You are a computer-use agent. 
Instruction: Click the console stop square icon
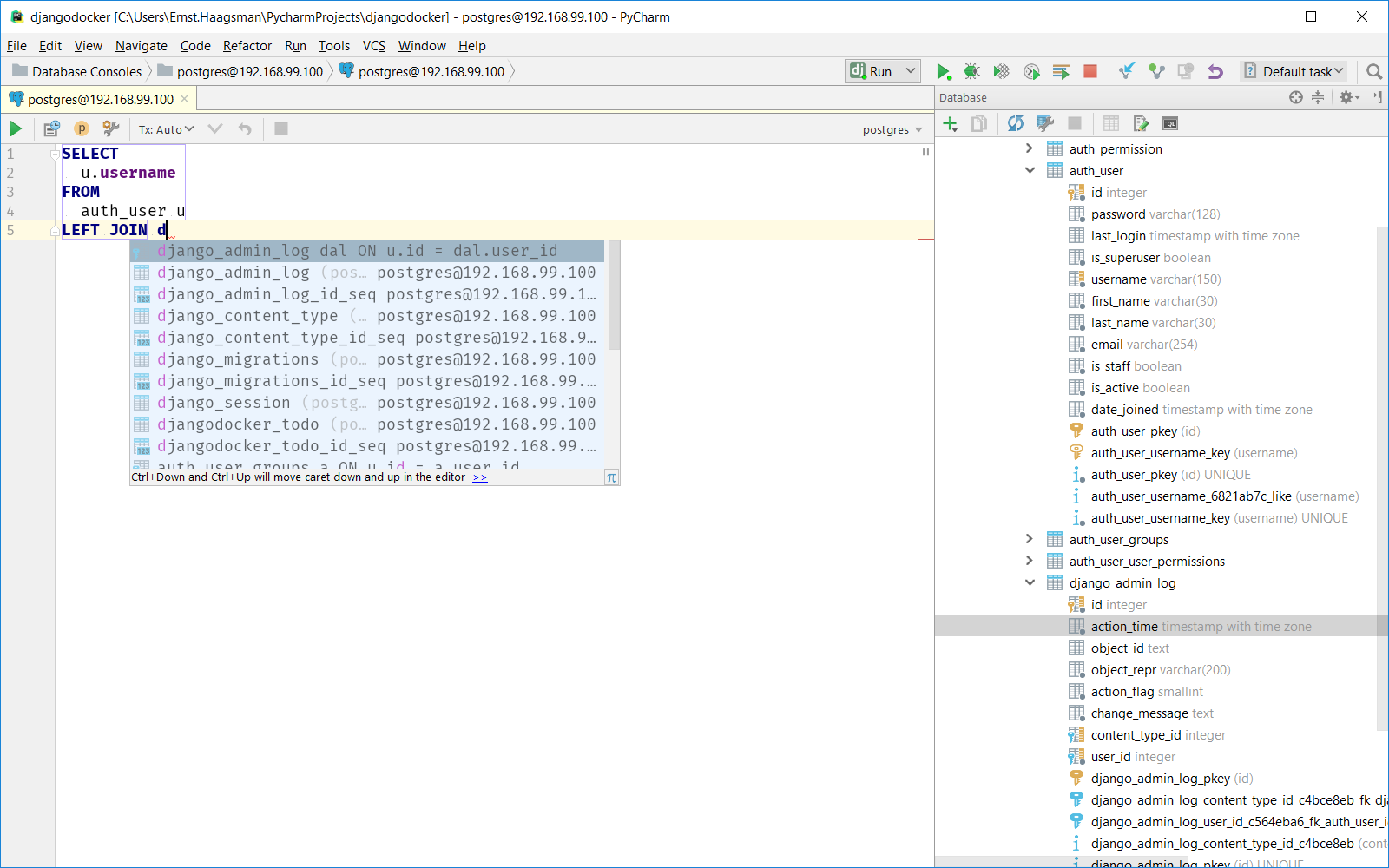point(281,128)
